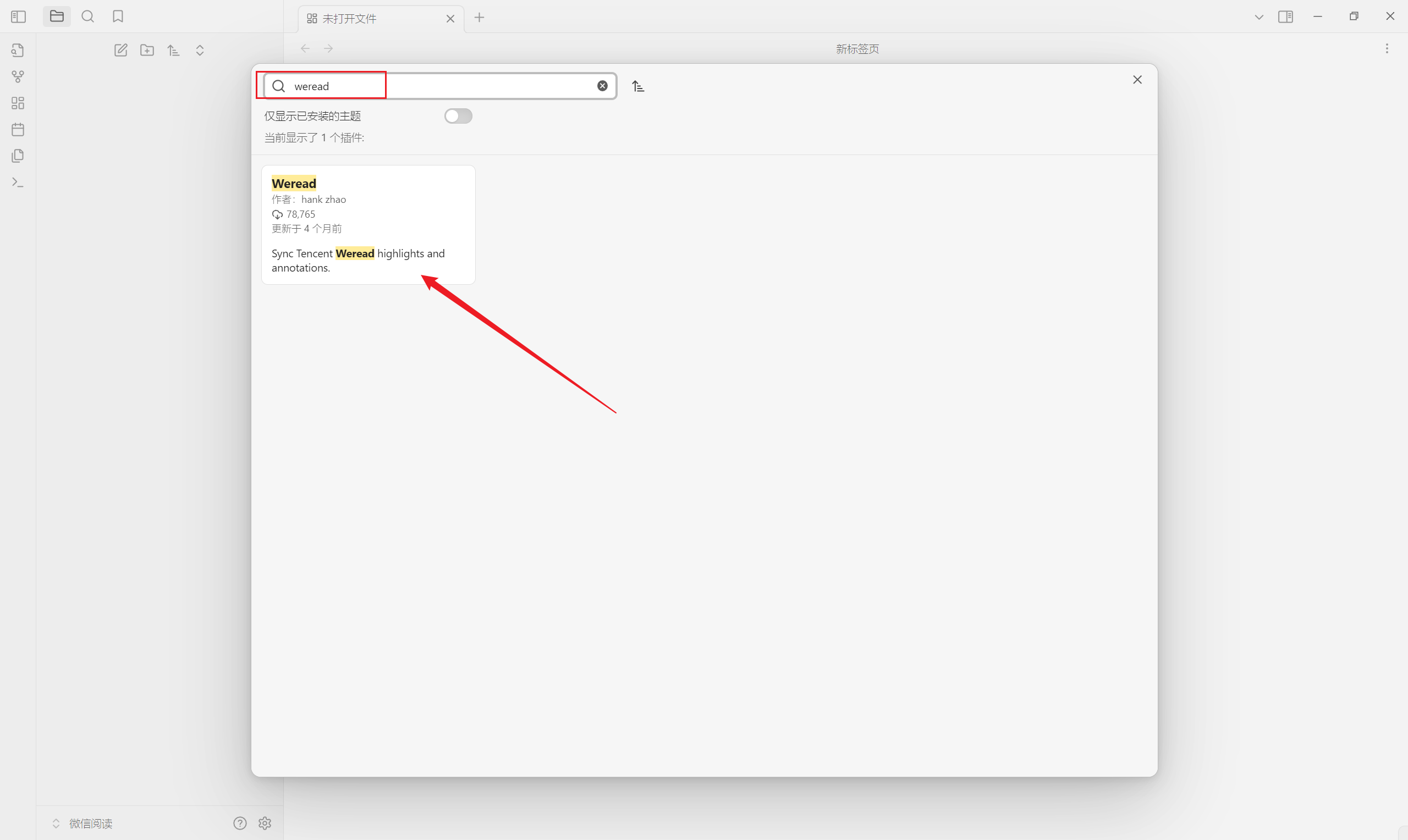1408x840 pixels.
Task: Open graph view from ribbon
Action: (x=18, y=76)
